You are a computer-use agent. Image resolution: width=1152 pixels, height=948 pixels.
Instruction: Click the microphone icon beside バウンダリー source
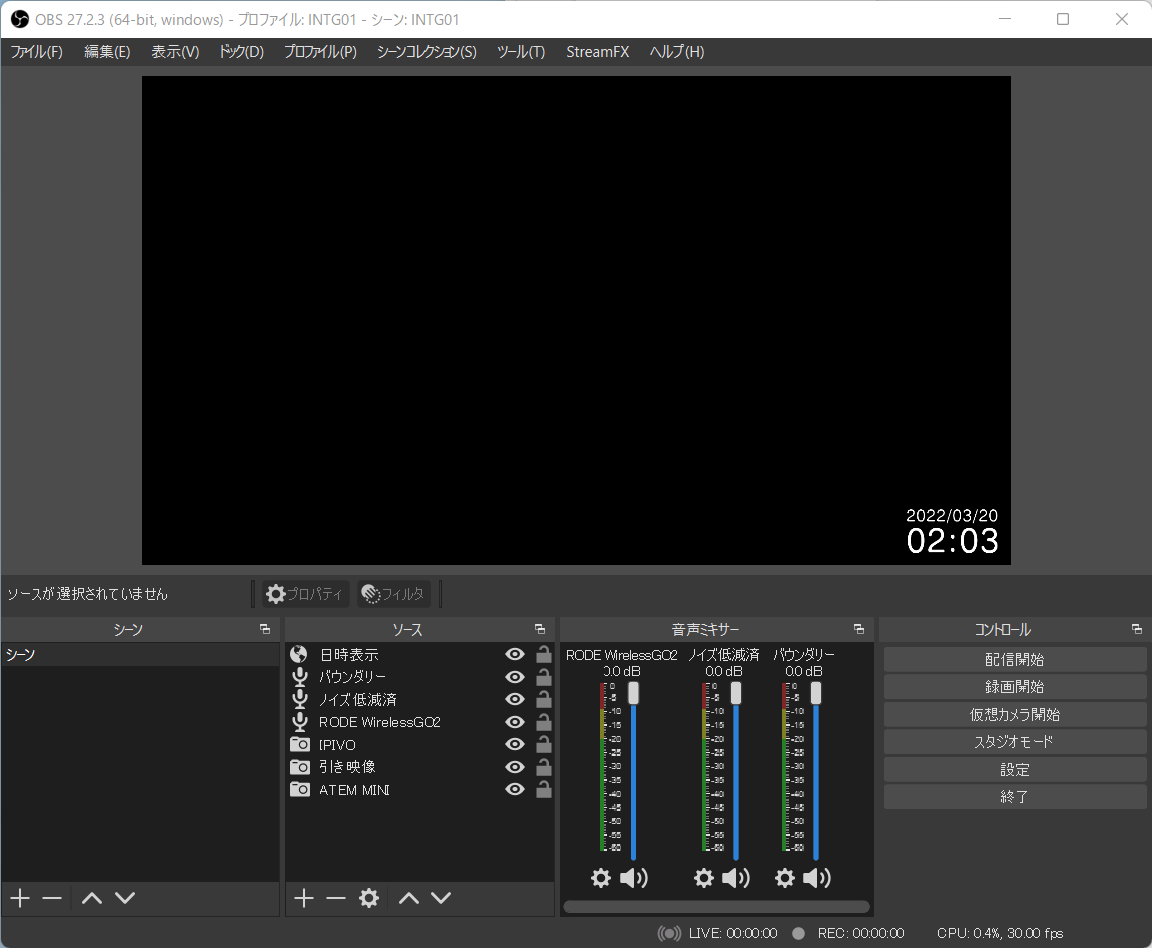coord(298,676)
